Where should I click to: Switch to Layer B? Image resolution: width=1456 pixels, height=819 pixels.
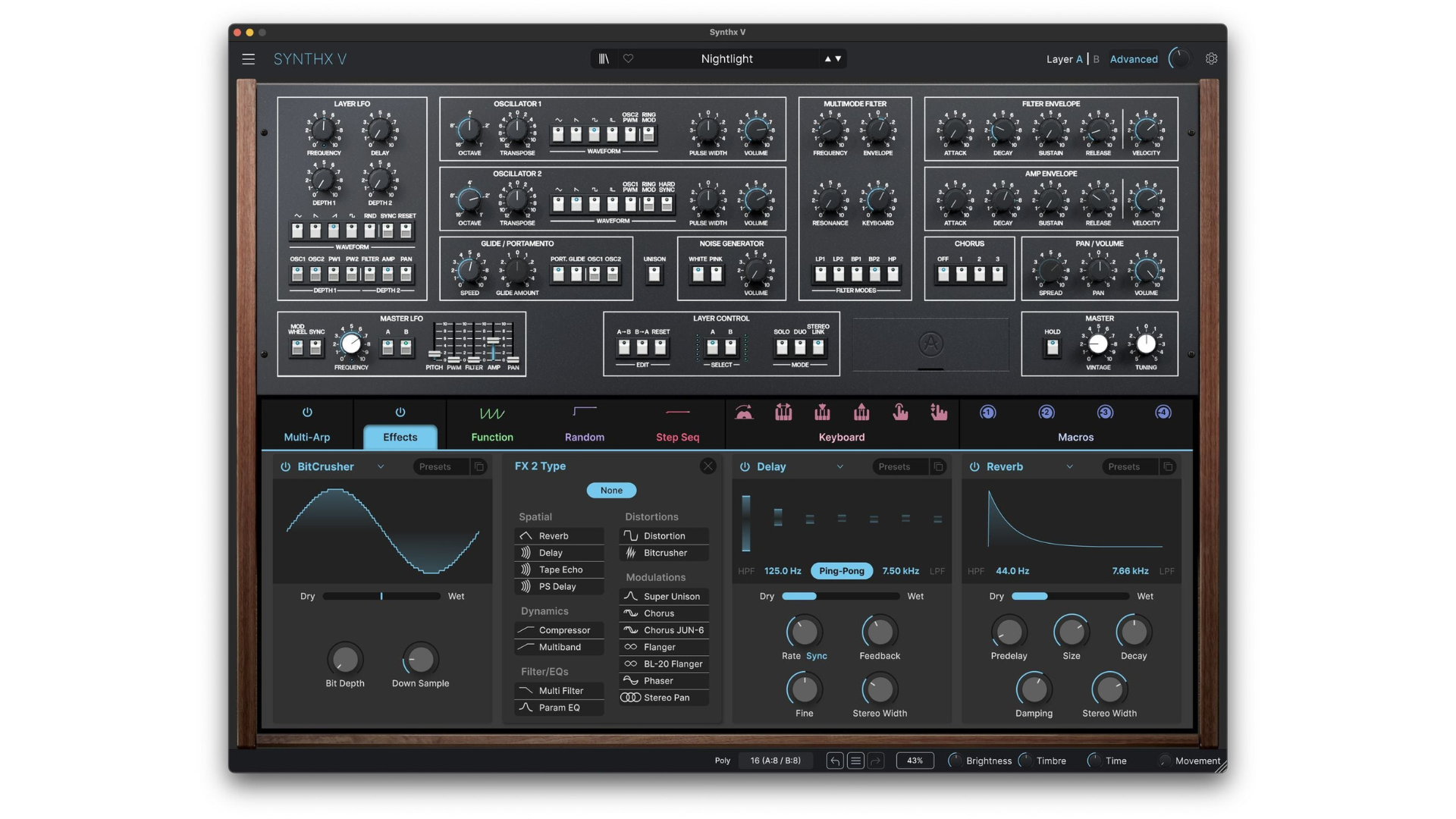[1096, 59]
